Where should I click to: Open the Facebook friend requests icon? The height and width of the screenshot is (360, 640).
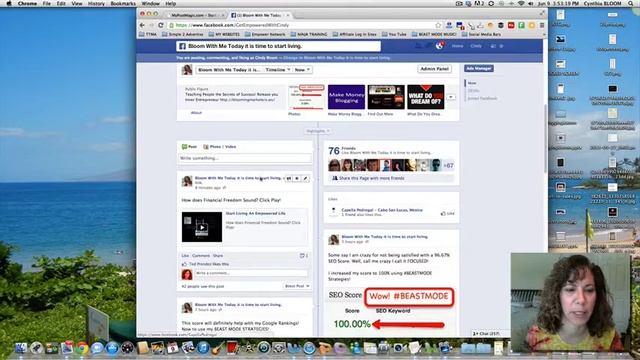pyautogui.click(x=419, y=46)
